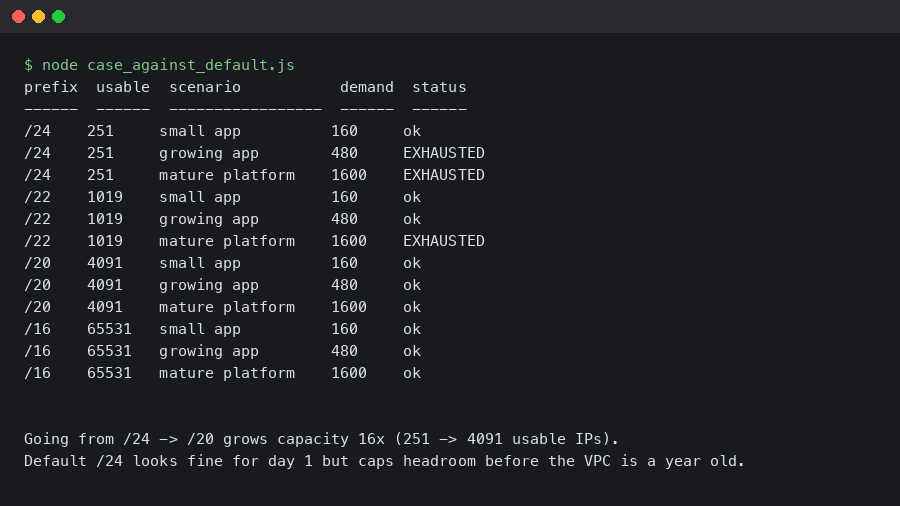Click EXHAUSTED status for /22 mature platform
Image resolution: width=900 pixels, height=506 pixels.
pyautogui.click(x=444, y=241)
